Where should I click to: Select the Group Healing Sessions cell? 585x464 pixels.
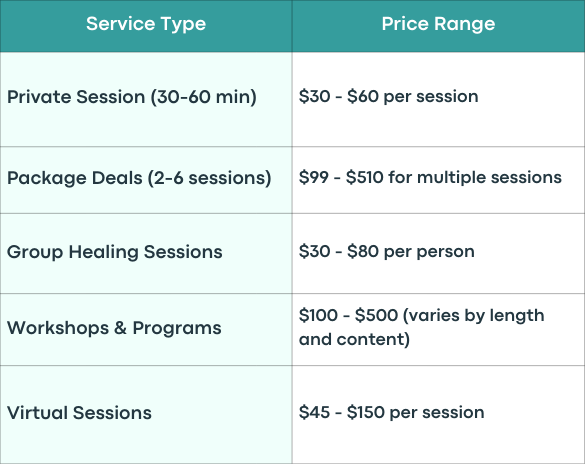(146, 253)
